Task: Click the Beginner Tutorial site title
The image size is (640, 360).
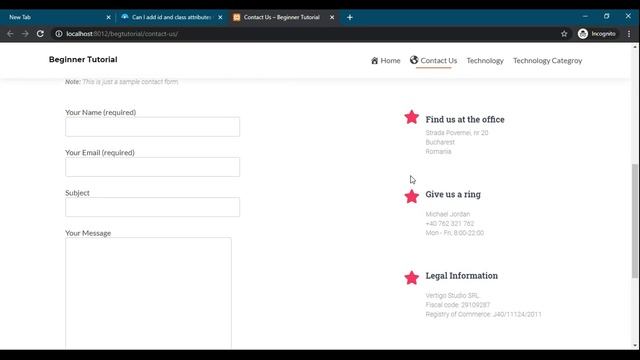Action: tap(83, 60)
